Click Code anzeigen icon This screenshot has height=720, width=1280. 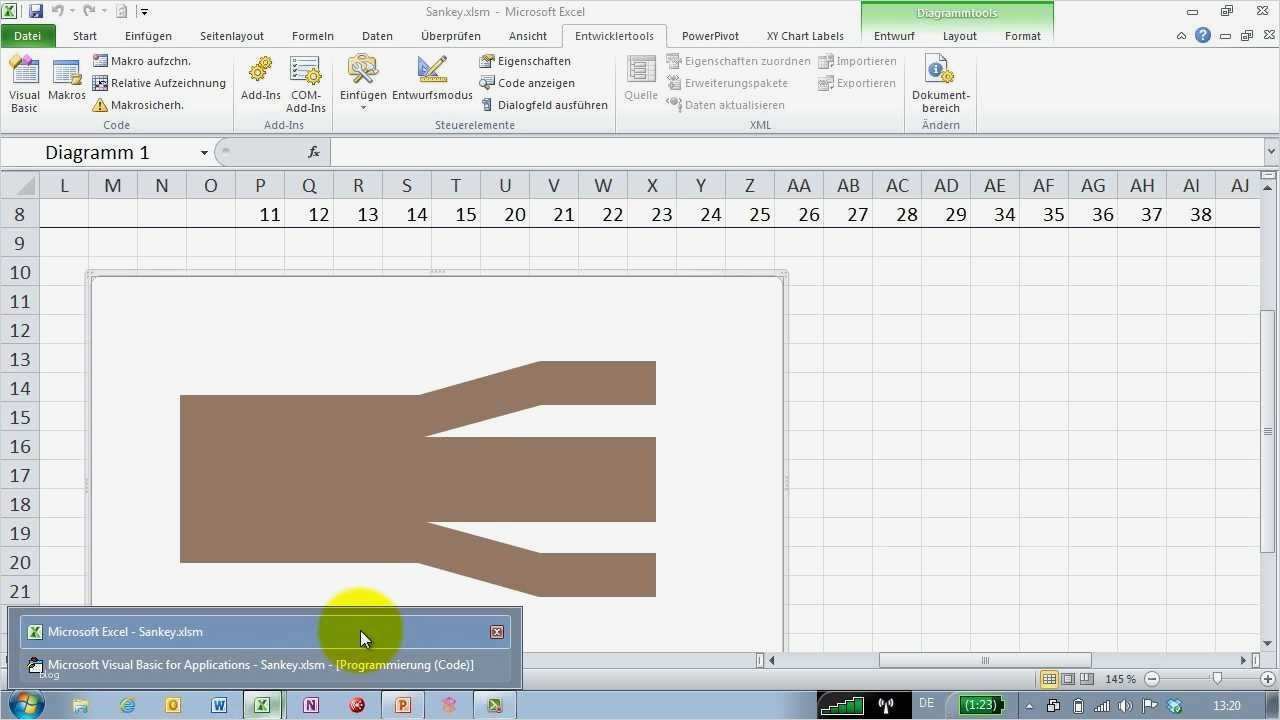pyautogui.click(x=527, y=83)
